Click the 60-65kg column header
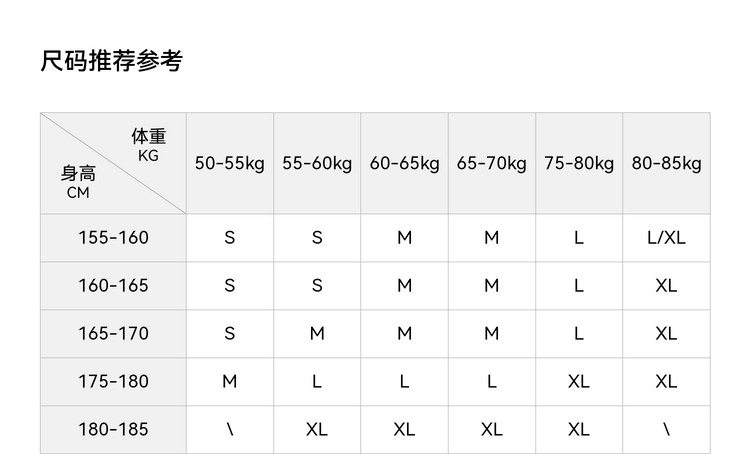This screenshot has height=454, width=750. point(404,164)
